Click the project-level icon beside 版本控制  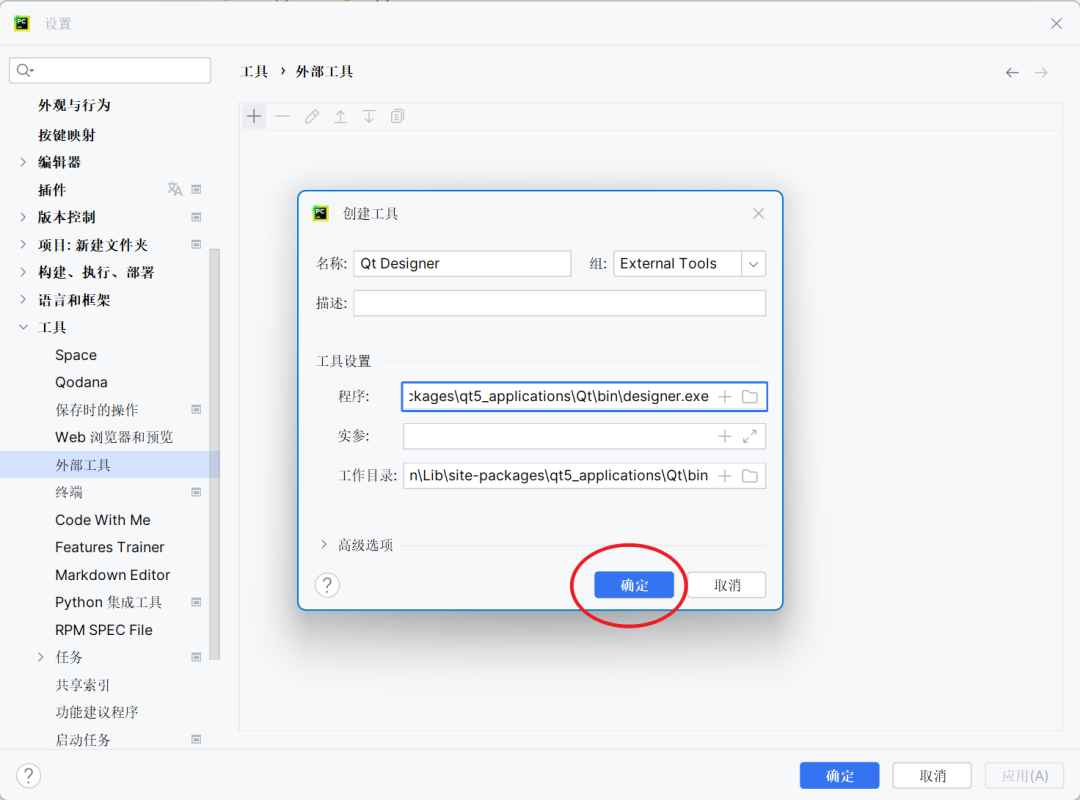[196, 217]
